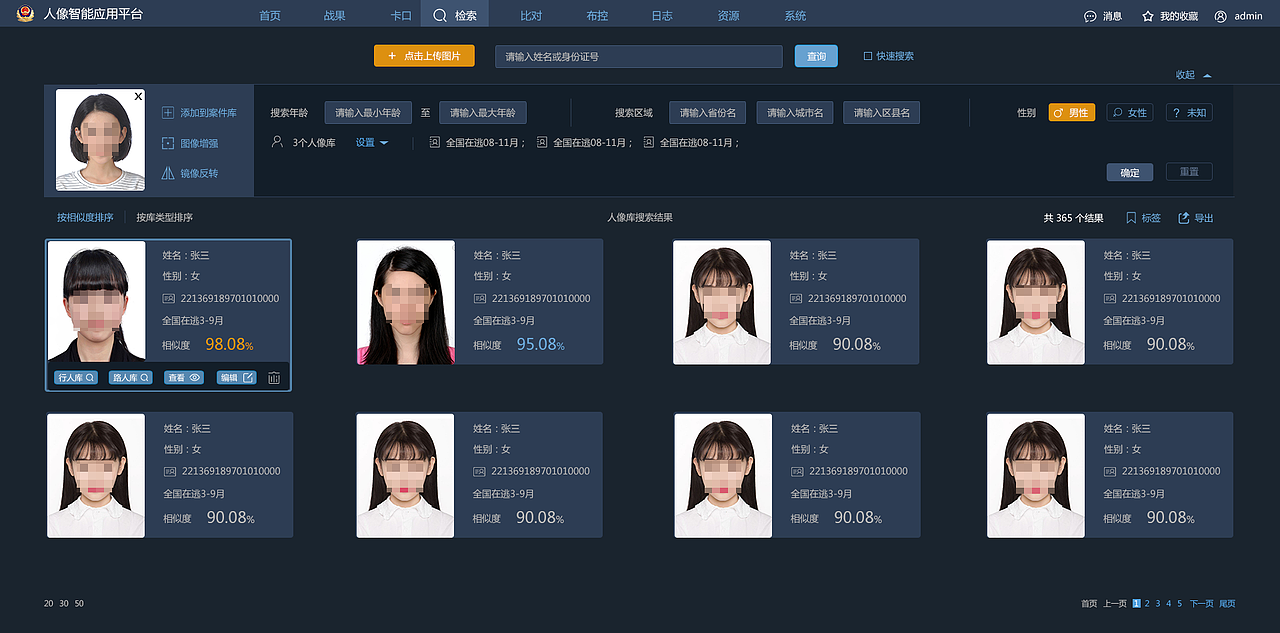Click the 导出 export icon

1184,217
